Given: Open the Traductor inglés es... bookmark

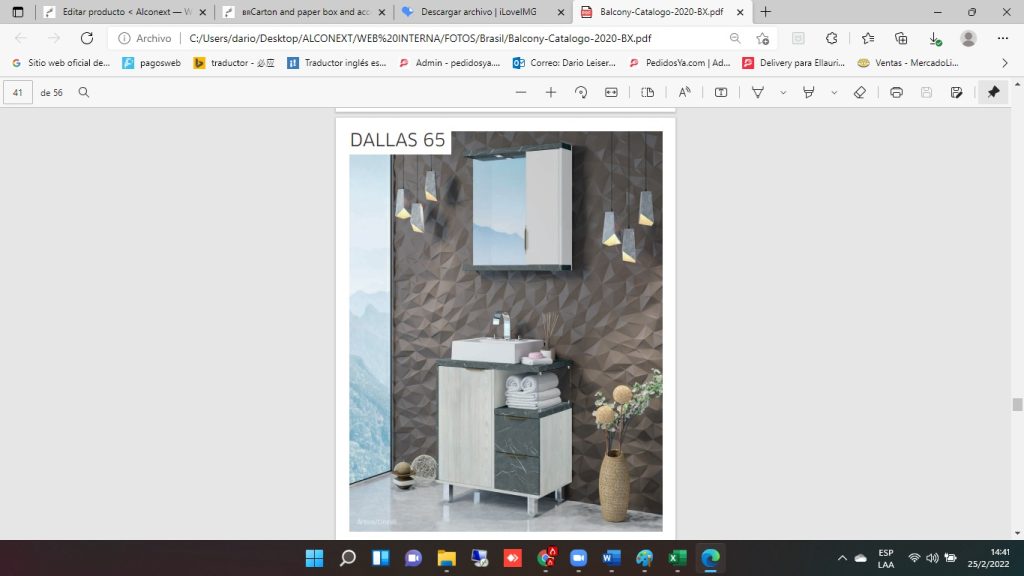Looking at the screenshot, I should coord(337,63).
